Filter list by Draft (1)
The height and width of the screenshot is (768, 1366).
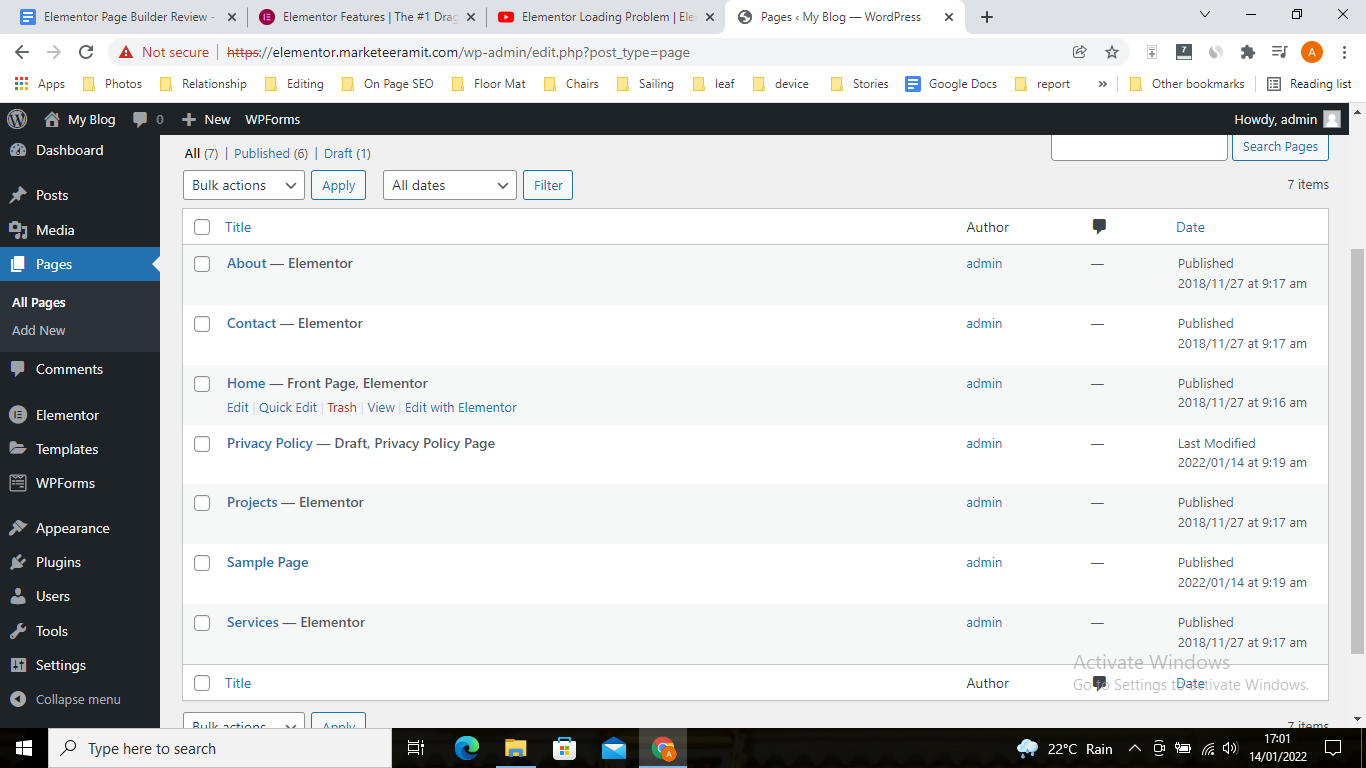[347, 153]
